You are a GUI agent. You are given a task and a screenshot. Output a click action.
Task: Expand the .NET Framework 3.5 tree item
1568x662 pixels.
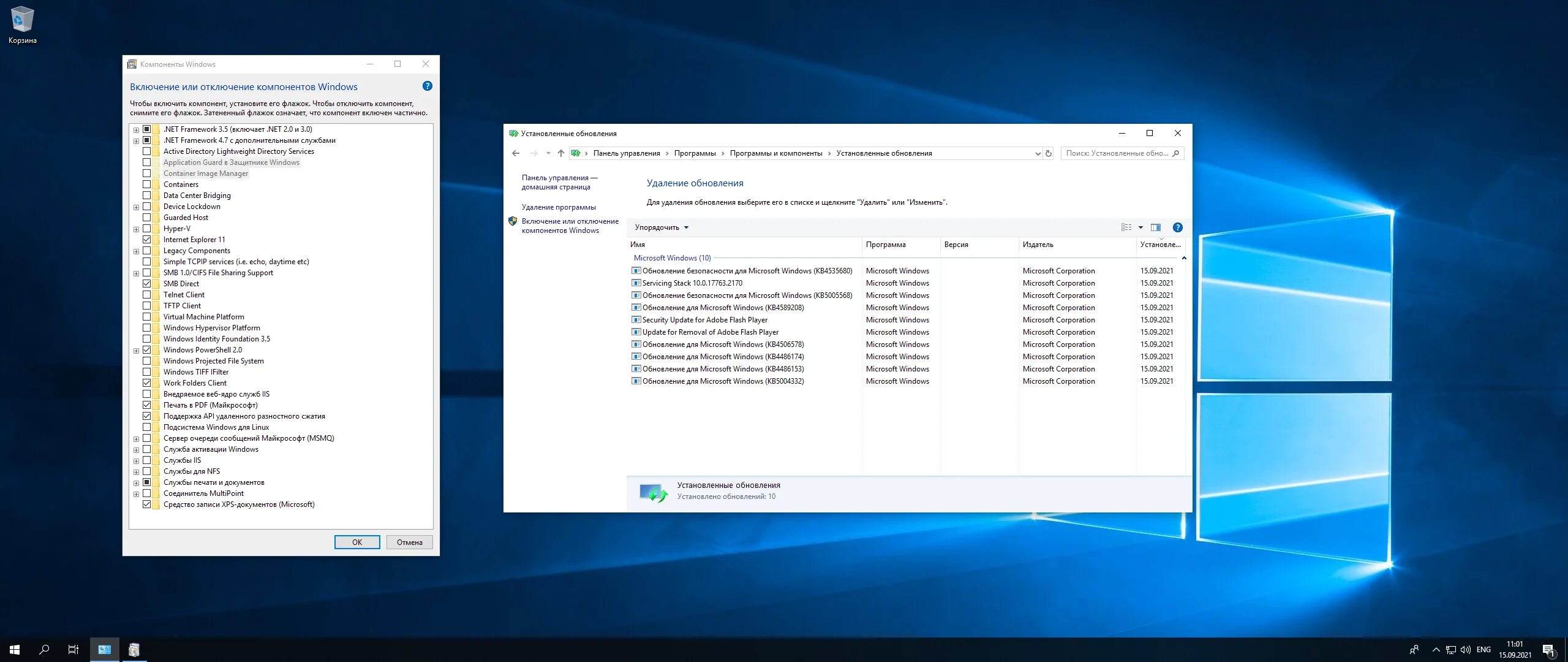coord(132,128)
